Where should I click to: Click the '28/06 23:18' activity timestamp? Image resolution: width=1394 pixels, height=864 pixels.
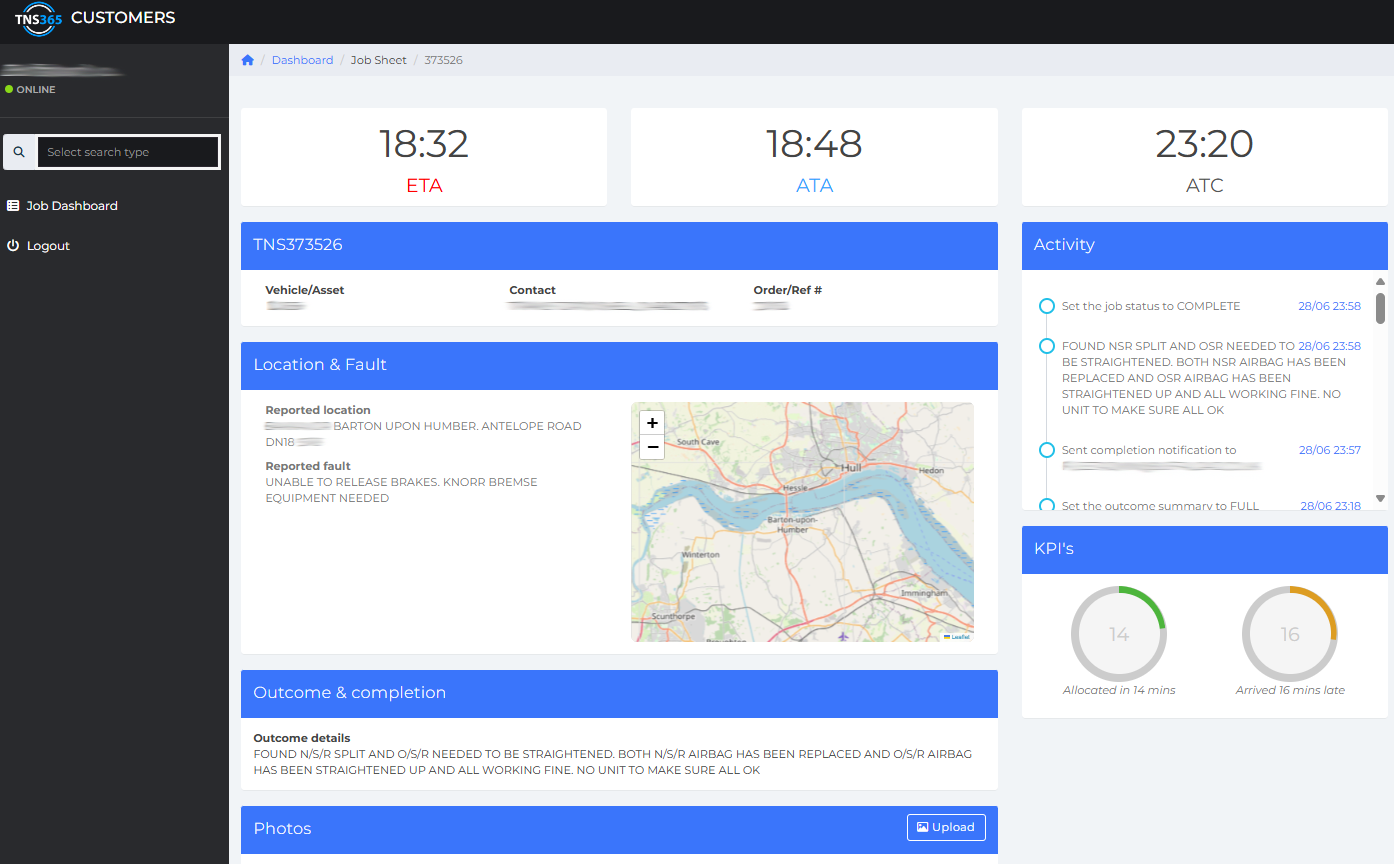(1330, 506)
